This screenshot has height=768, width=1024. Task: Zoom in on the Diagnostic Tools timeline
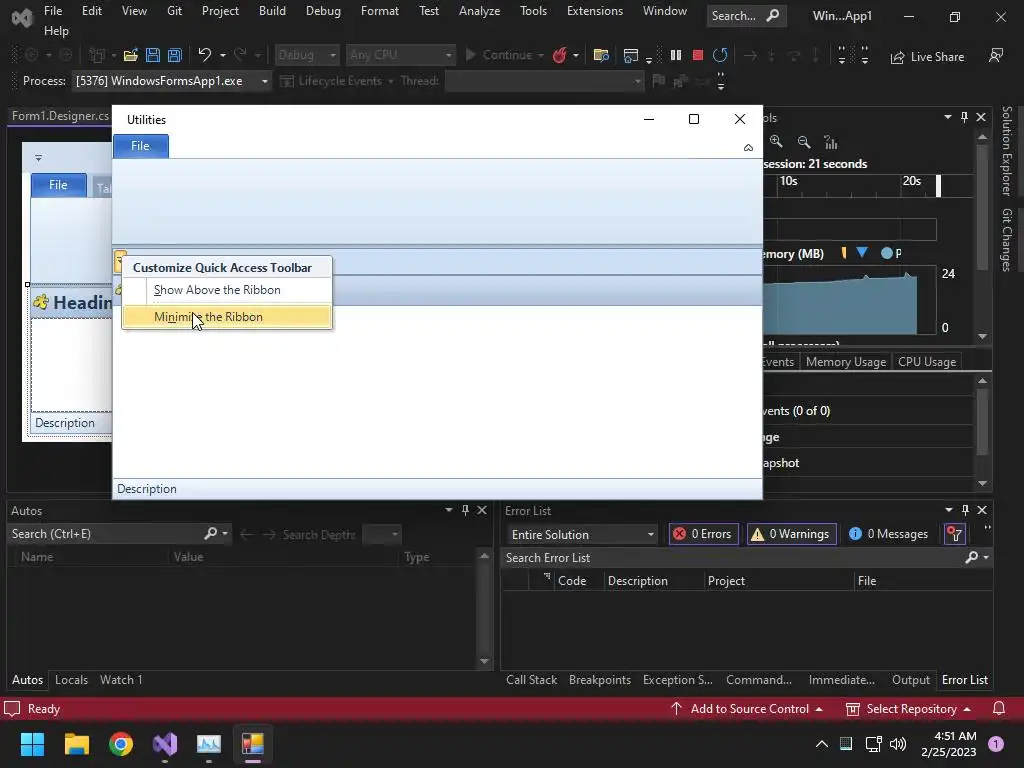776,141
